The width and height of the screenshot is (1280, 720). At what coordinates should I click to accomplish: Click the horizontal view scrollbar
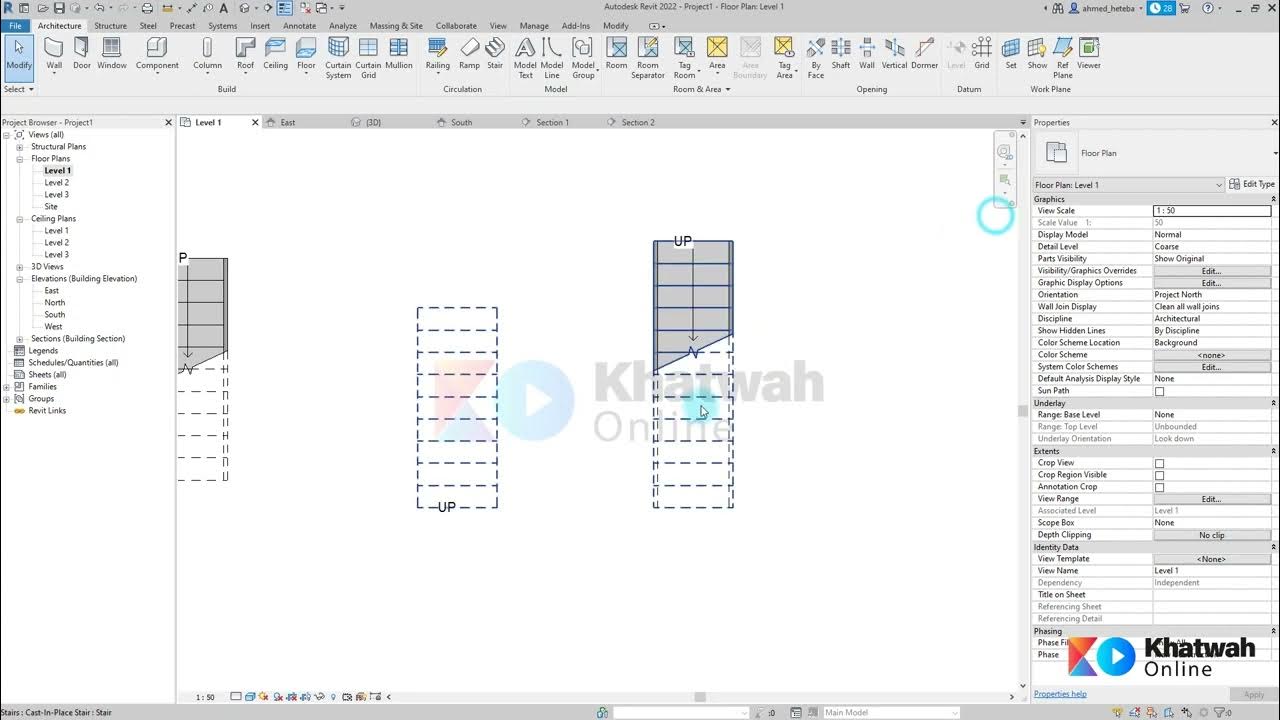[700, 697]
